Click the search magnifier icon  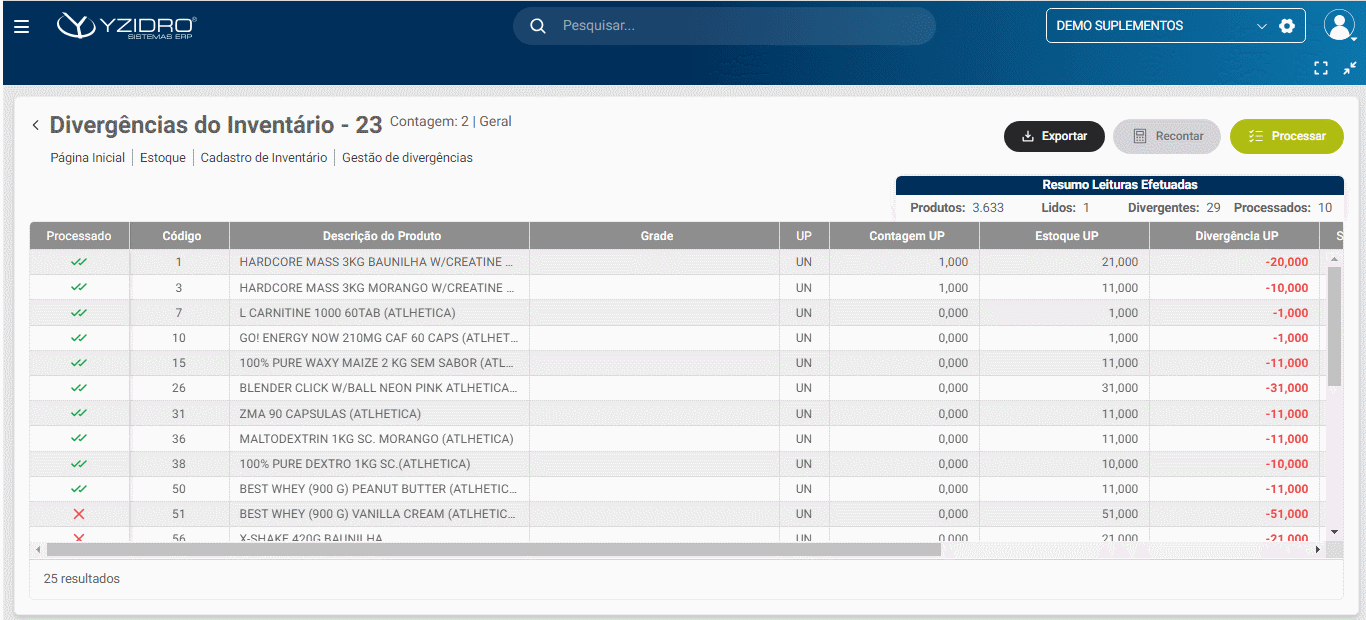[538, 26]
